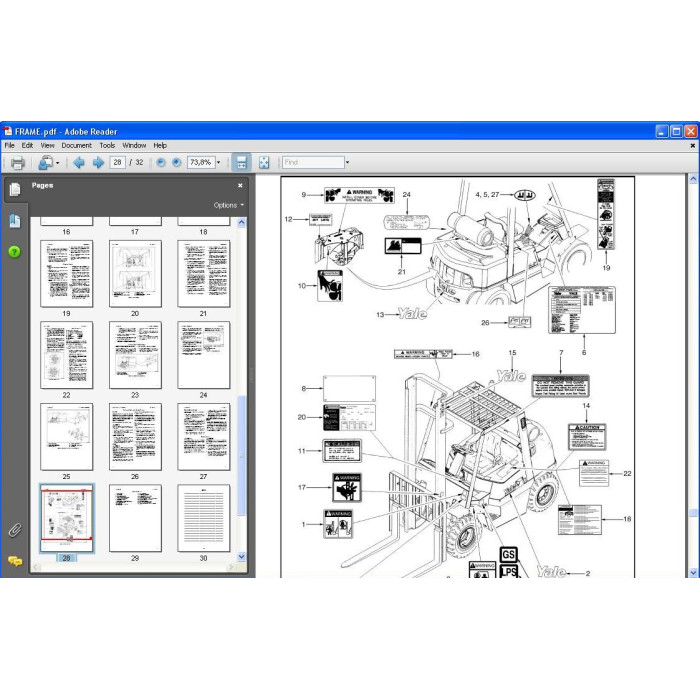Click the thumbnail panel vertical scrollbar thumb

point(242,455)
